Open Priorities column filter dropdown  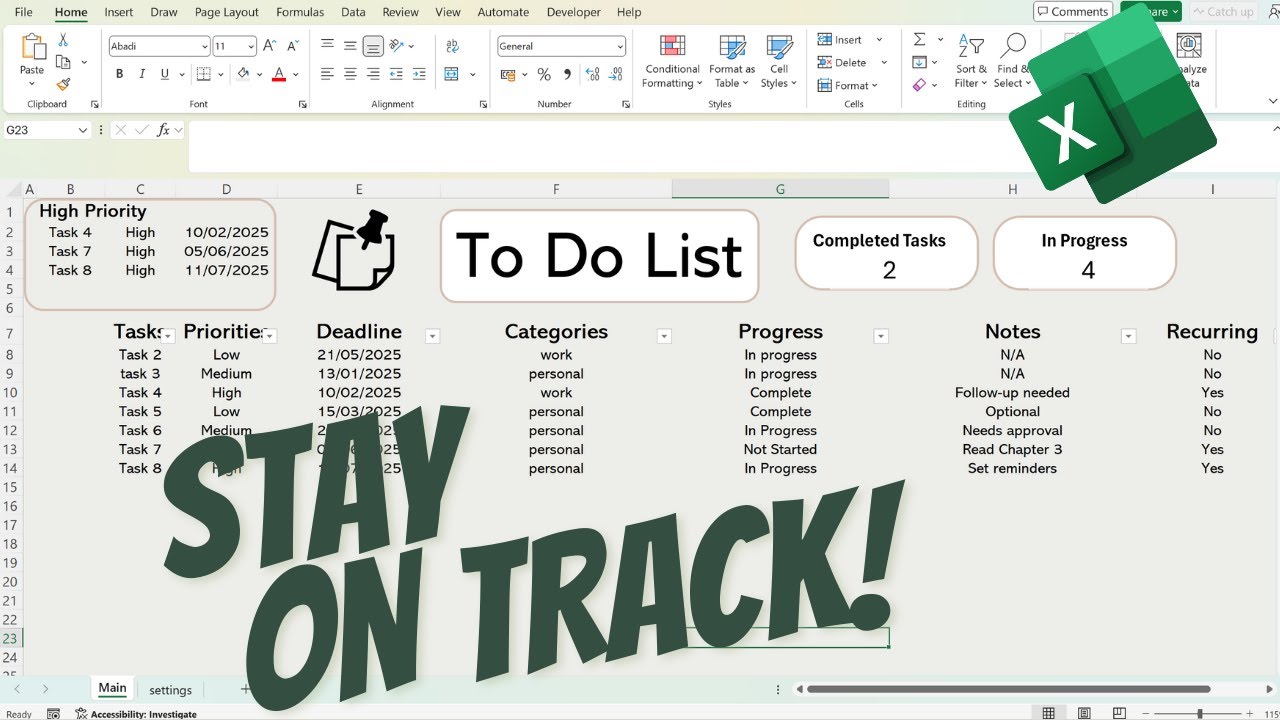(269, 336)
